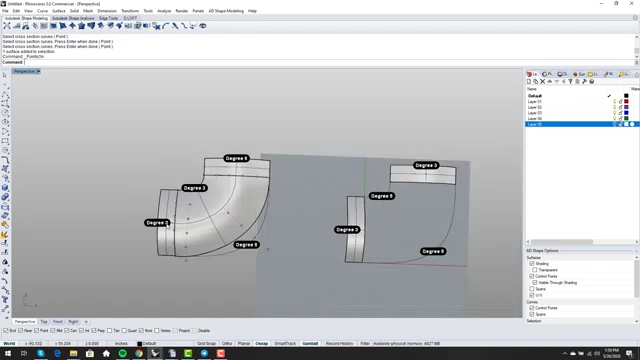Toggle the Near osnap checkbox
The image size is (640, 360).
[20, 331]
